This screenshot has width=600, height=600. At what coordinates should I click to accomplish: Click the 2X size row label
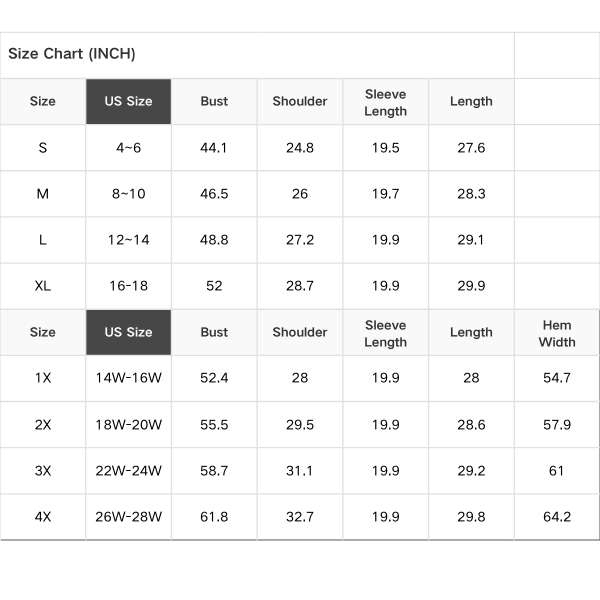coord(43,425)
